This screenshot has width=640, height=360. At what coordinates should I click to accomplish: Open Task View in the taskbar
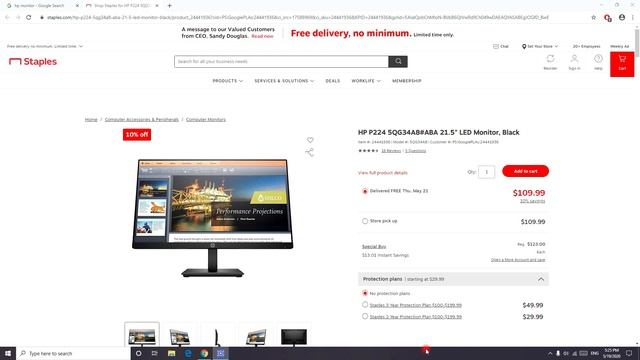(x=155, y=353)
